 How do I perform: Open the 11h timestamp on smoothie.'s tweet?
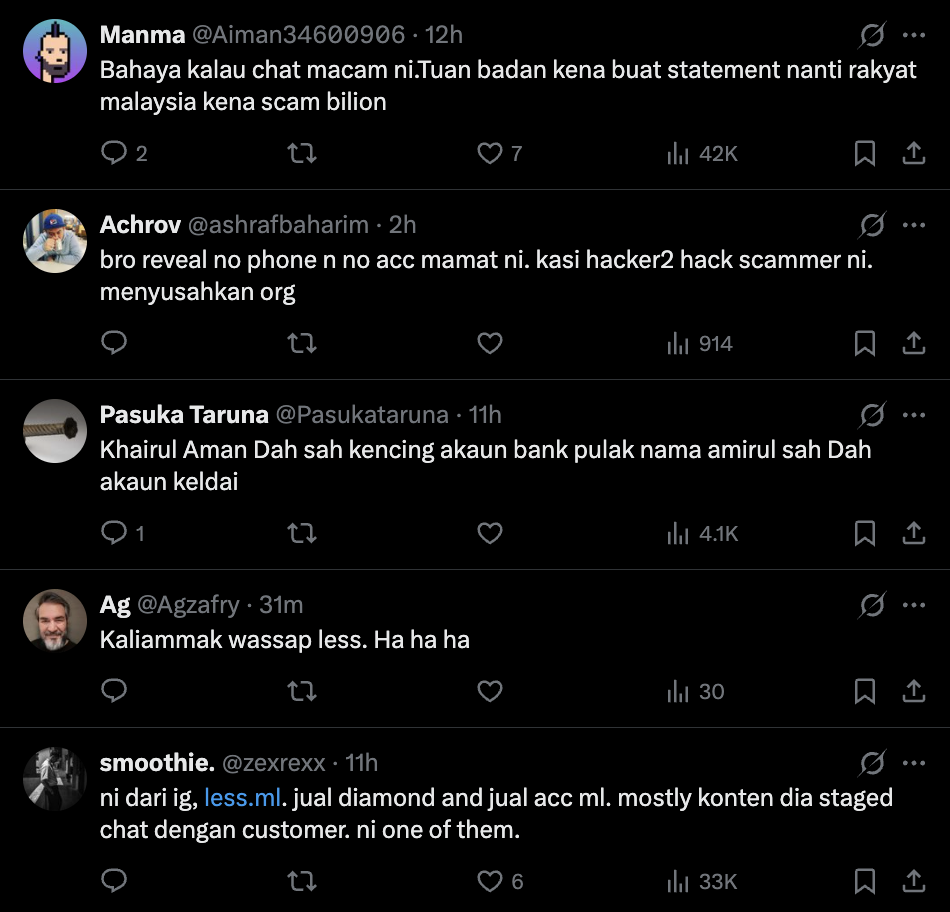361,763
